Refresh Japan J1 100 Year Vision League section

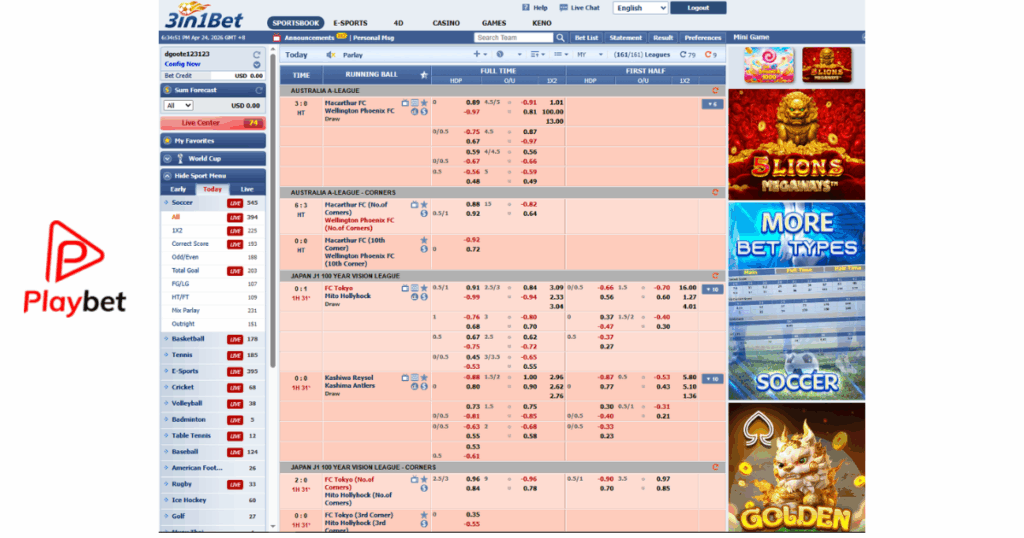click(x=715, y=276)
